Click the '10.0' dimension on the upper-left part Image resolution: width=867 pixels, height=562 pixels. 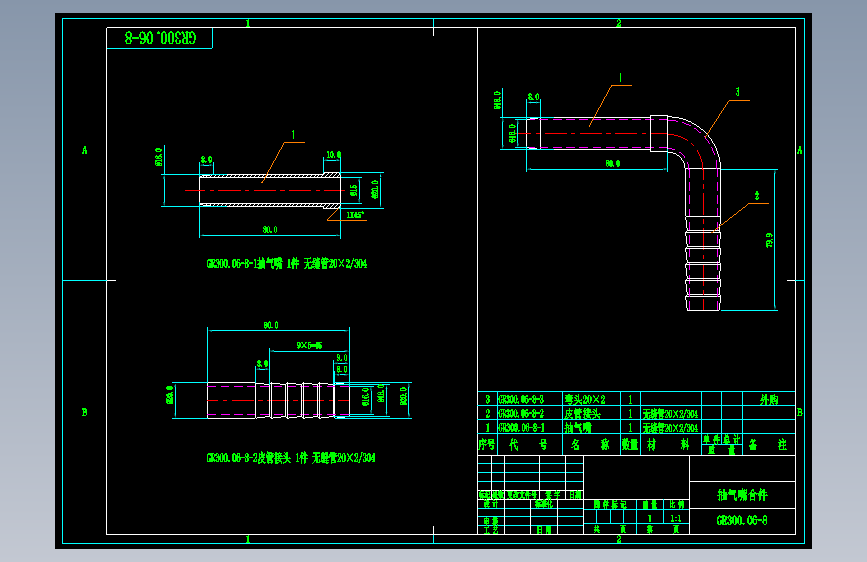pos(333,155)
